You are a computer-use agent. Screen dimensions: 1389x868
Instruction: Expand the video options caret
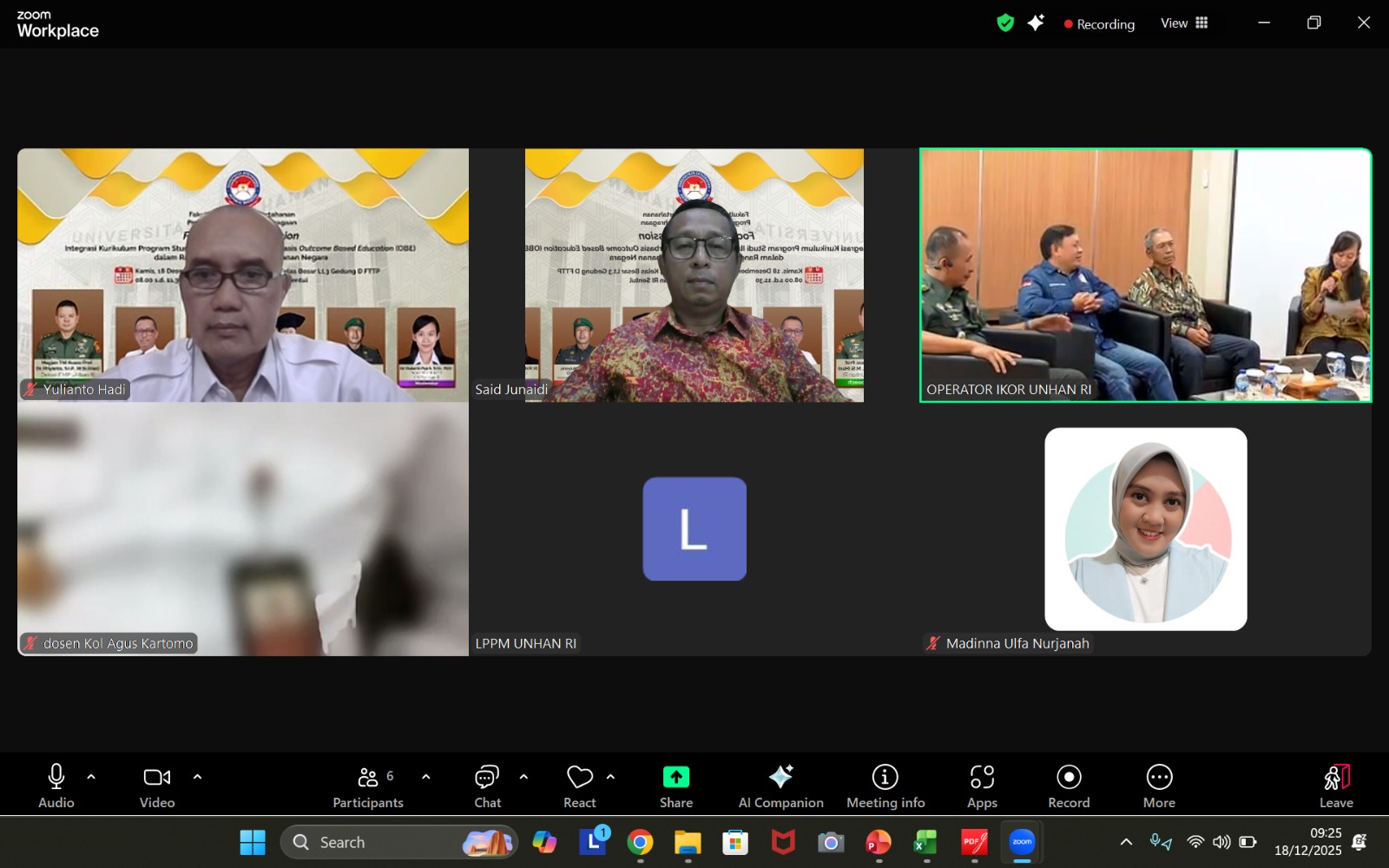pos(197,777)
